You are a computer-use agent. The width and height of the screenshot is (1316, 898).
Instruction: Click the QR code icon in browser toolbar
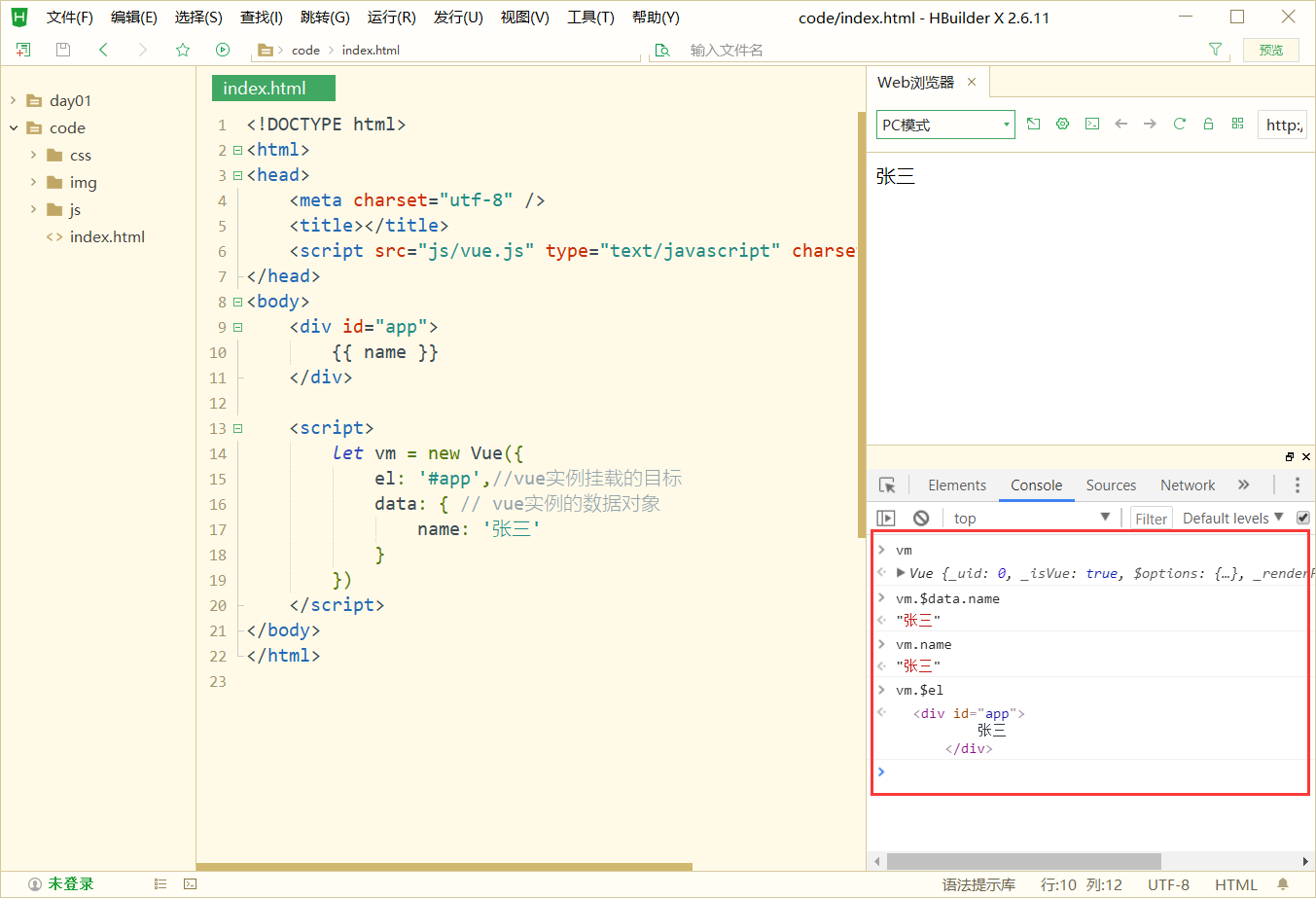click(1237, 124)
